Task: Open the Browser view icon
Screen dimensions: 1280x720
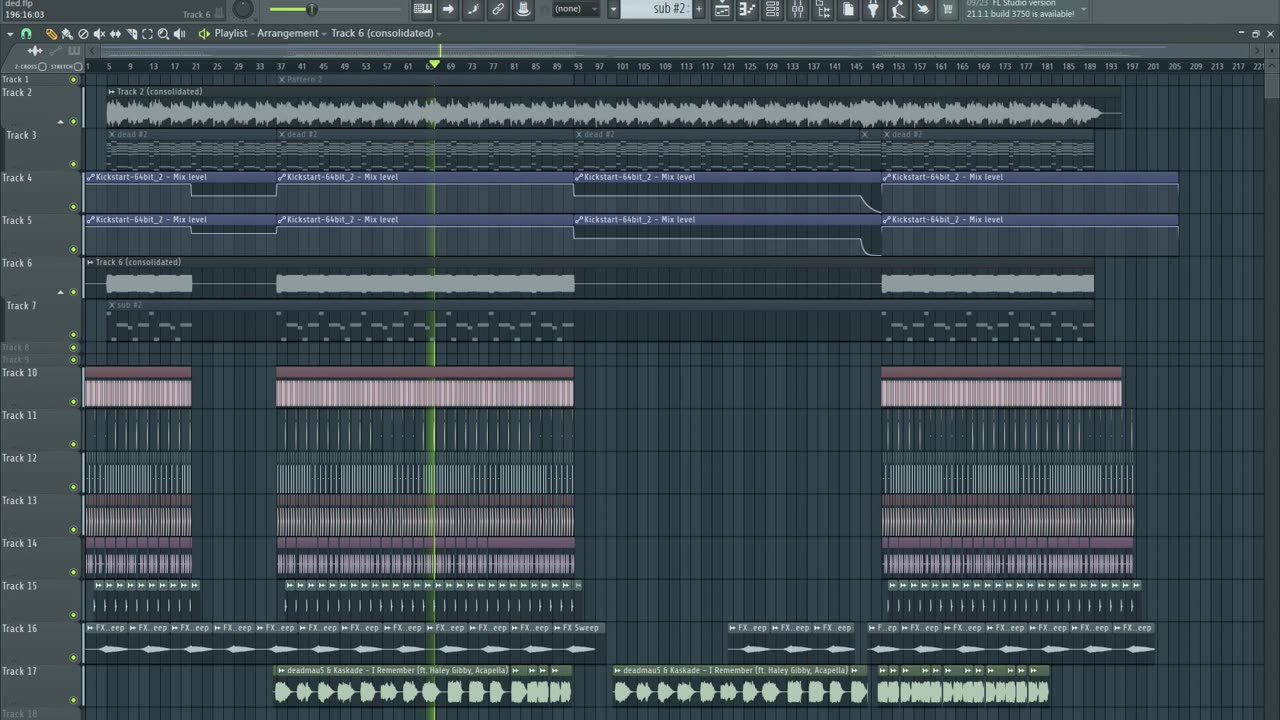Action: [822, 9]
